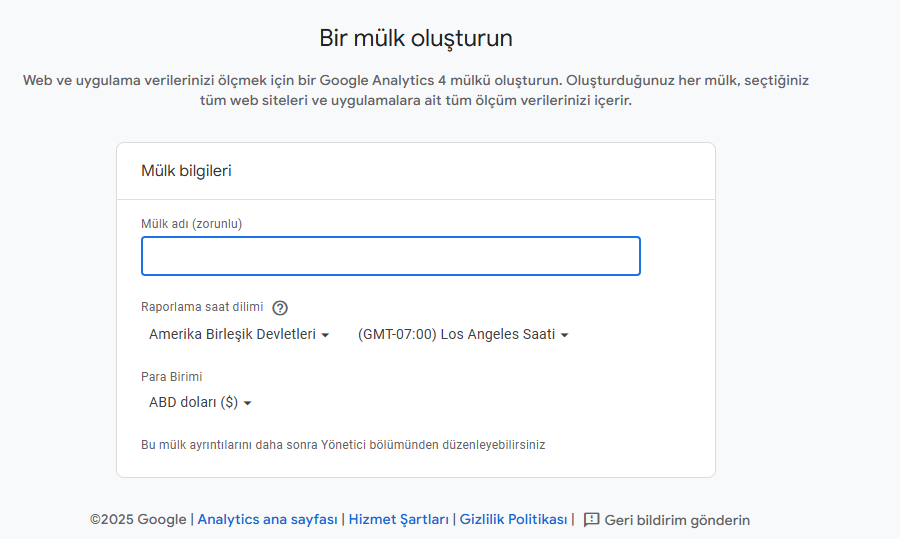Click the help icon beside Raporlama saat dilimi

pos(280,308)
